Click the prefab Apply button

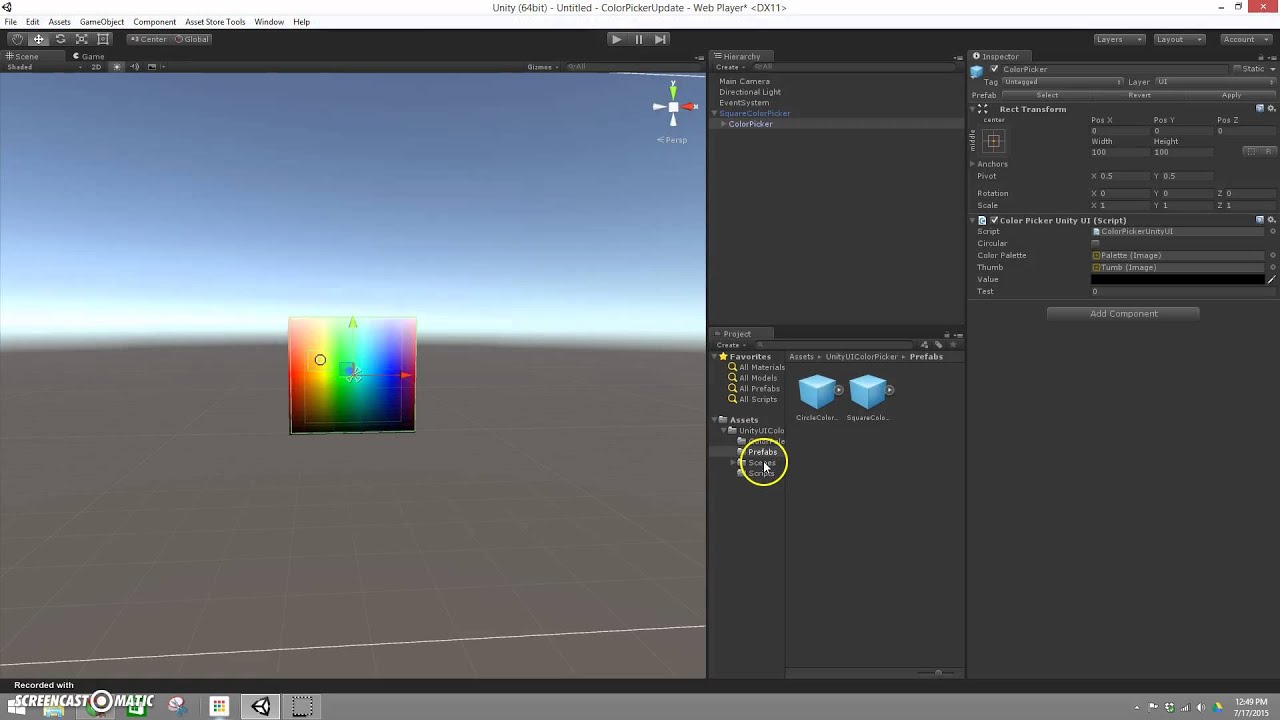pos(1231,95)
